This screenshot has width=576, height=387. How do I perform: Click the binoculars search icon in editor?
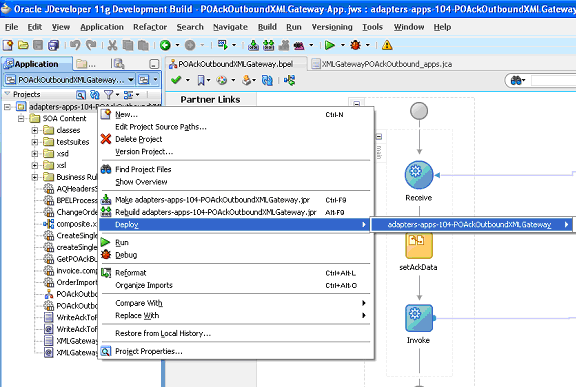pos(516,80)
